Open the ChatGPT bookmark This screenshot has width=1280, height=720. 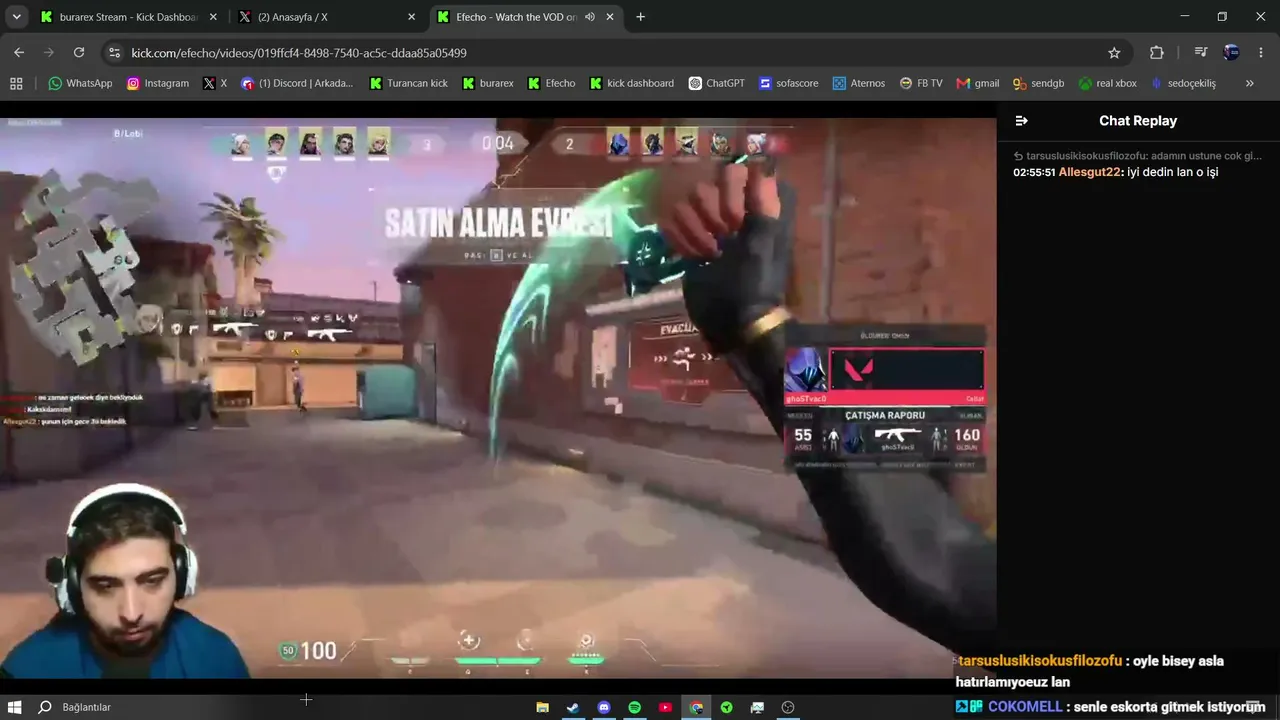click(x=716, y=83)
